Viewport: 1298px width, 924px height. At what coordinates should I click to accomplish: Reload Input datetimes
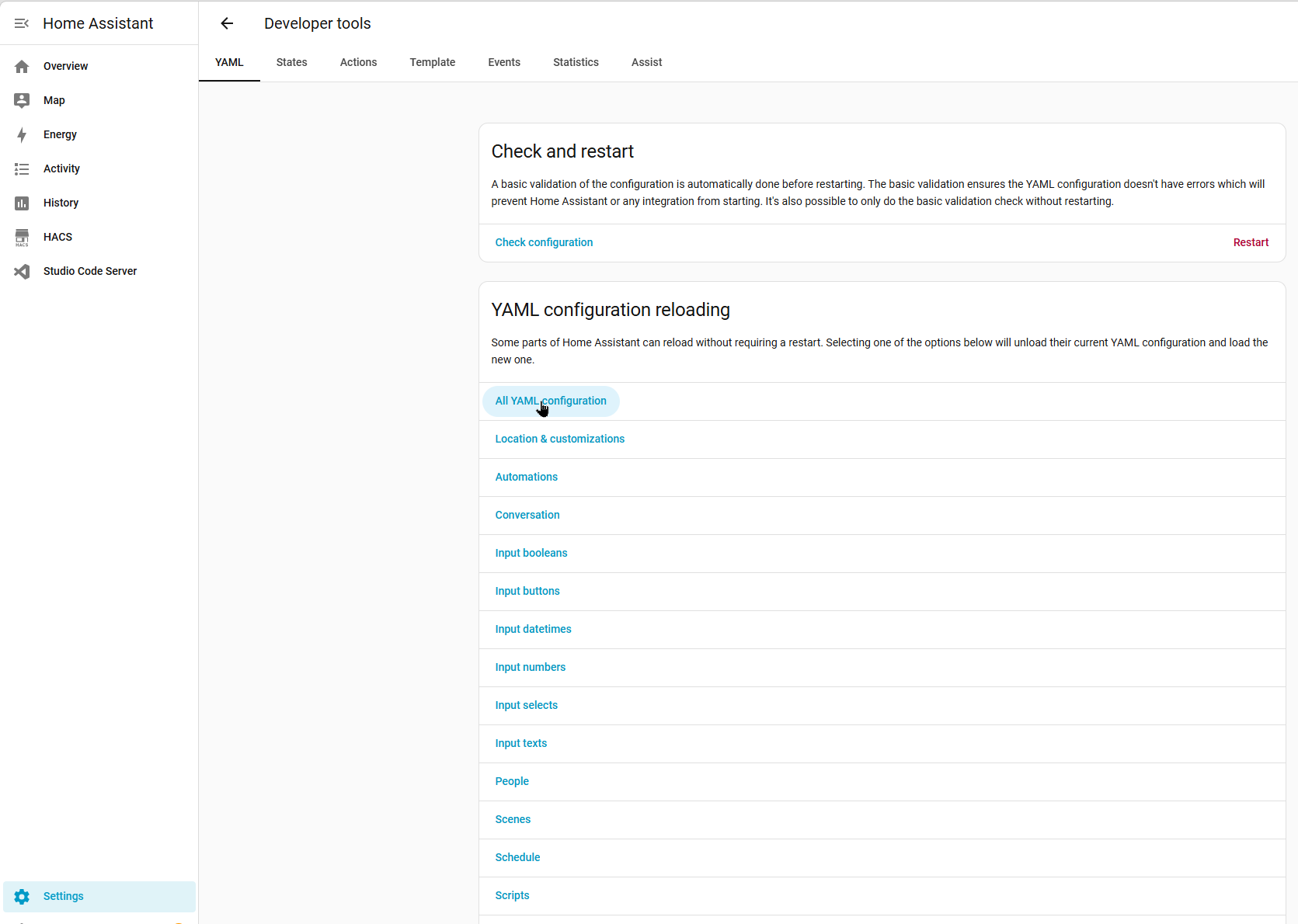coord(533,629)
